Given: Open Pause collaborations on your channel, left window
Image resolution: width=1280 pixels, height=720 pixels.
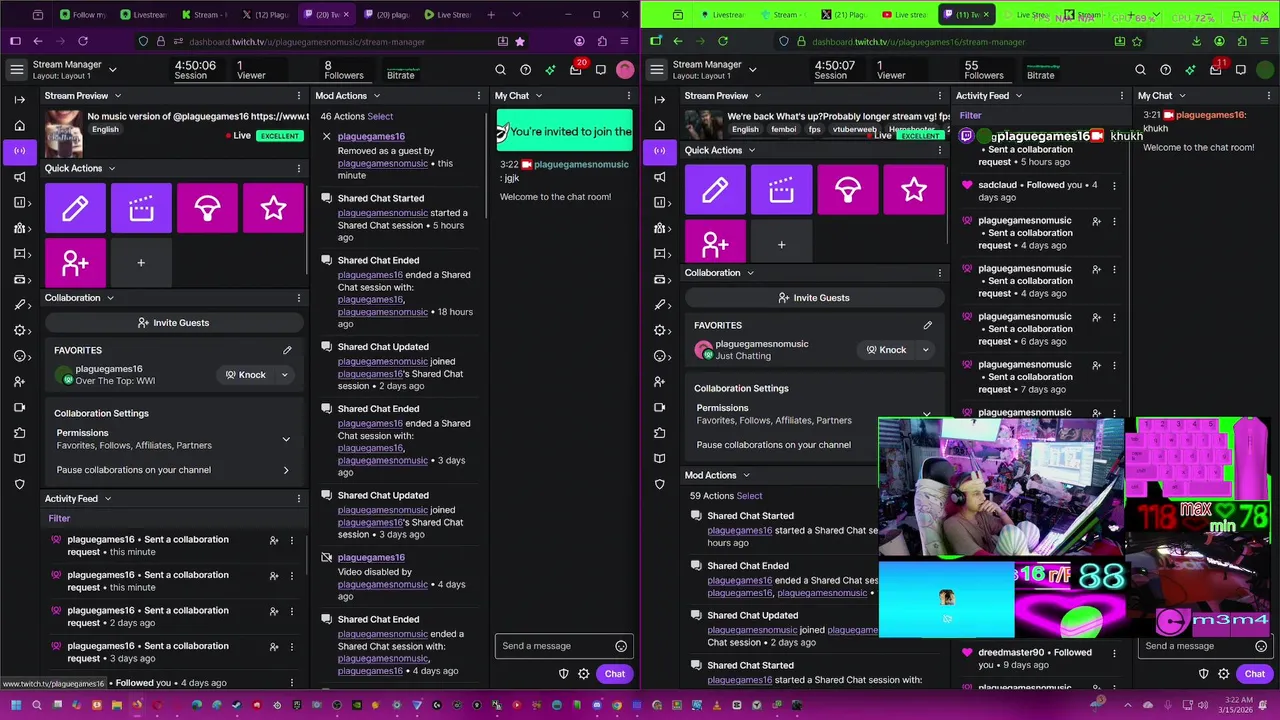Looking at the screenshot, I should click(x=172, y=470).
